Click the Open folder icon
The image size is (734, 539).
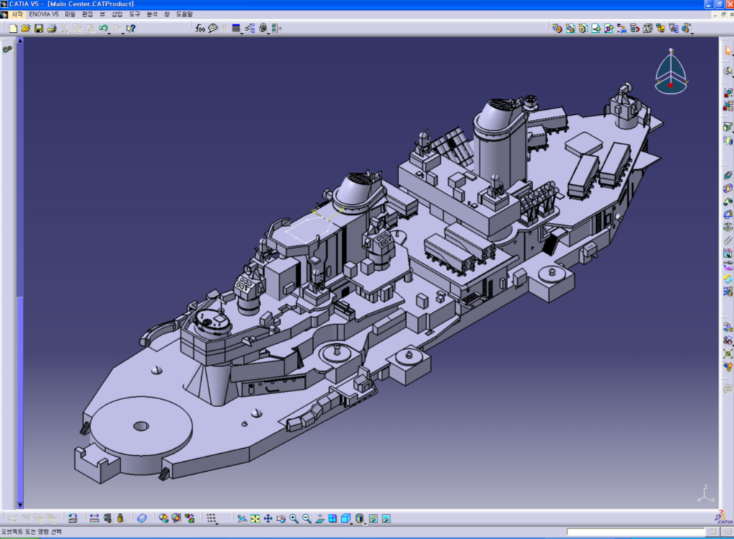coord(26,28)
